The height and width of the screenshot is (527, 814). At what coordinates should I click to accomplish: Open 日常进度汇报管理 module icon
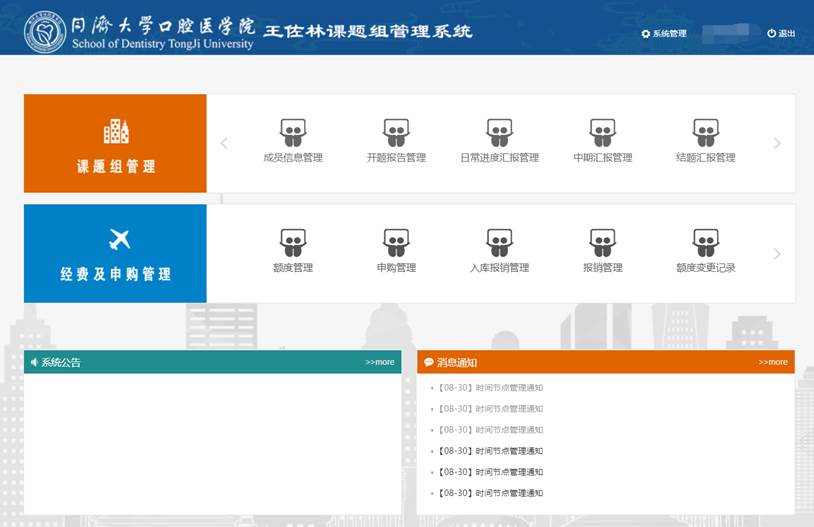(x=499, y=133)
